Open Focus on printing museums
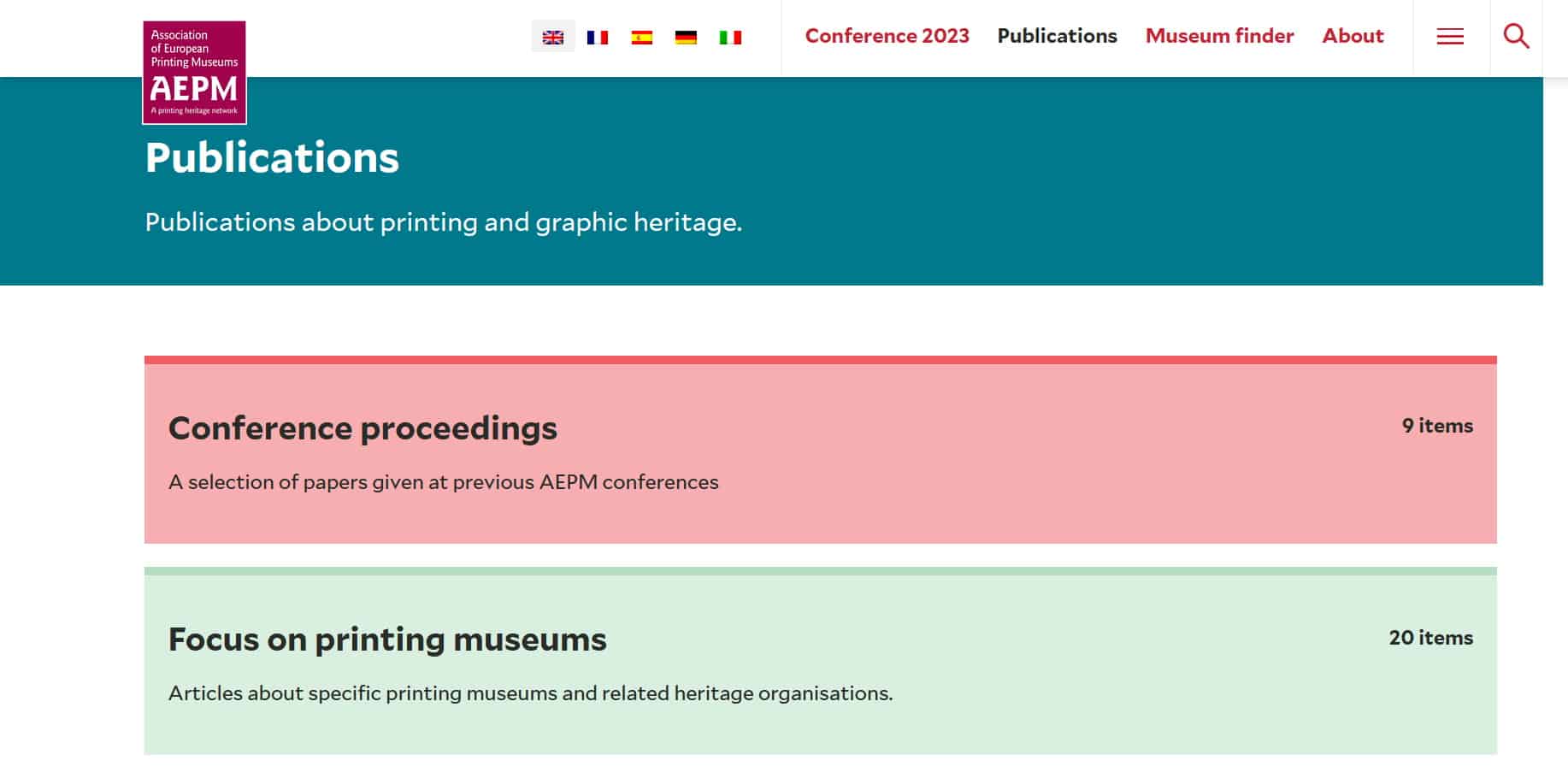This screenshot has width=1568, height=772. (x=387, y=639)
